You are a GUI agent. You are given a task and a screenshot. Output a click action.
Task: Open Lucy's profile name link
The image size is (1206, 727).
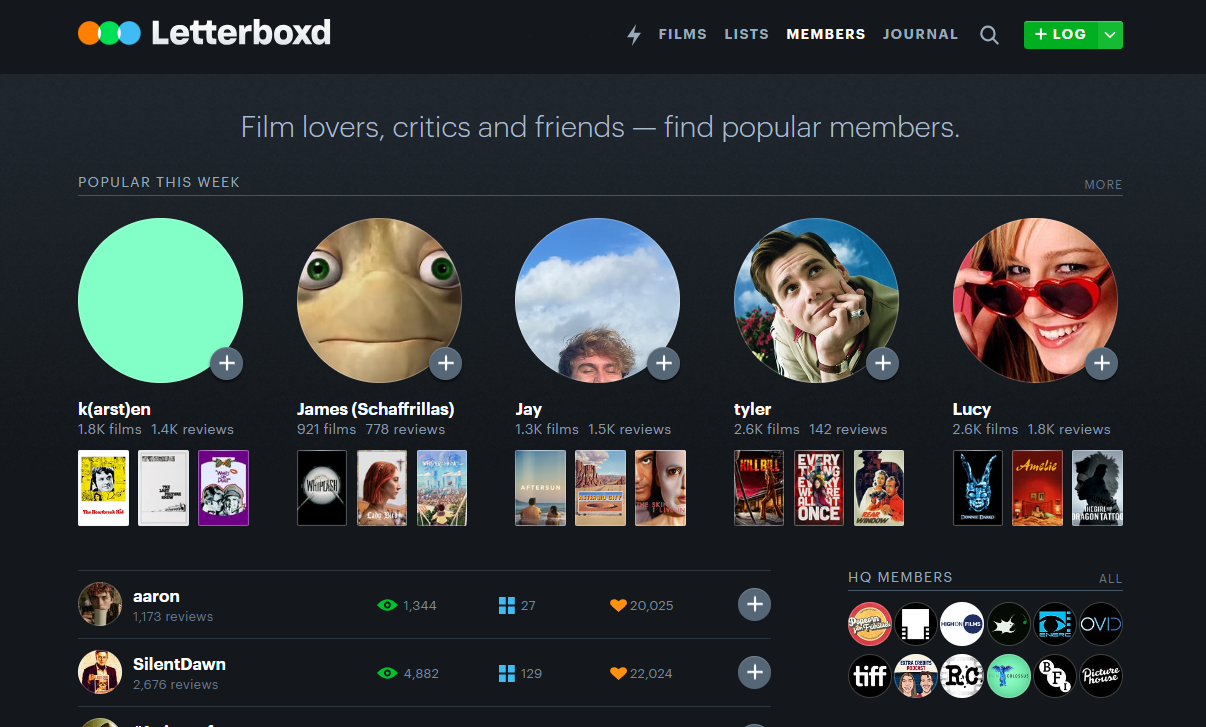click(972, 409)
